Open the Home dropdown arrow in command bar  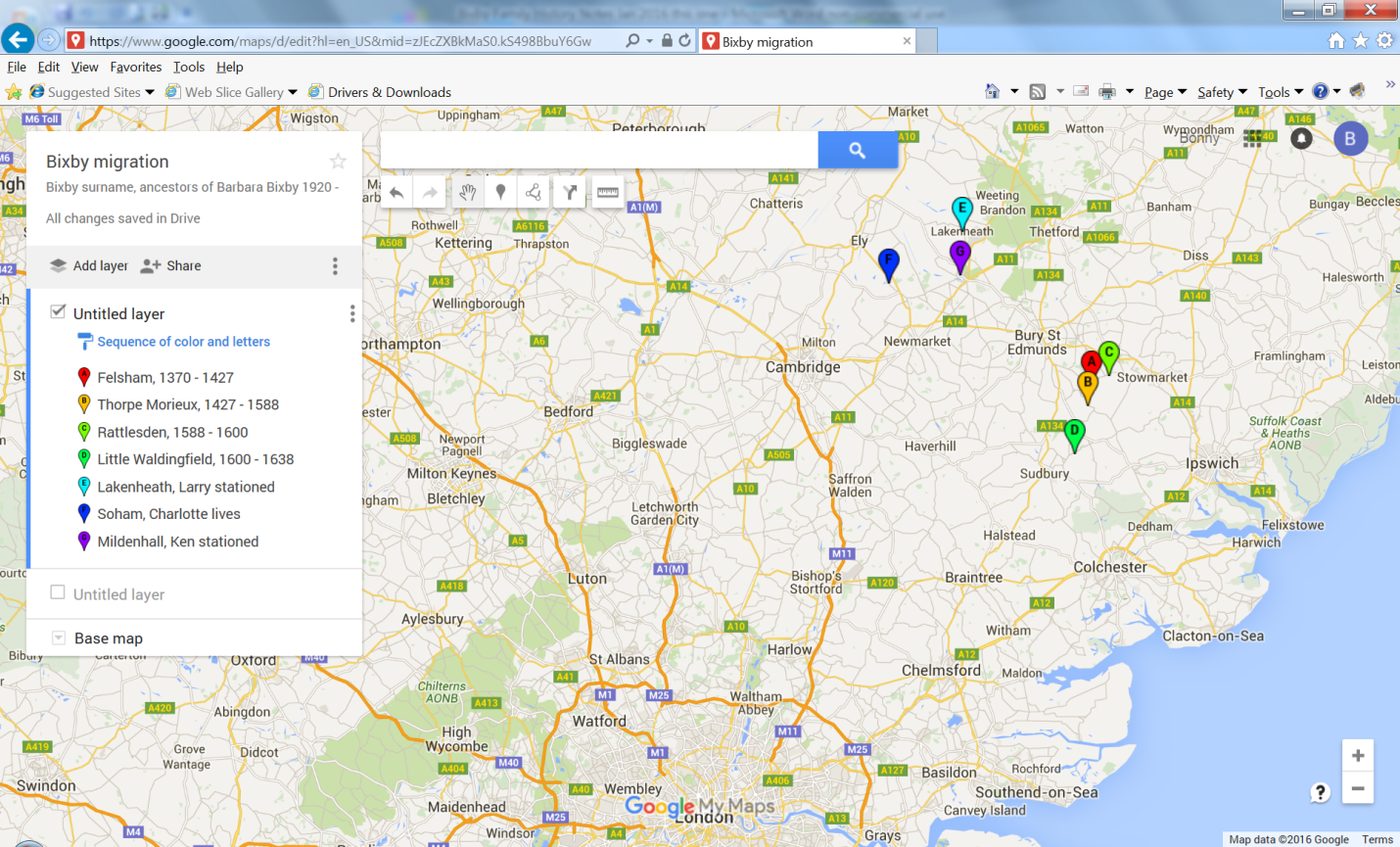pos(1014,92)
